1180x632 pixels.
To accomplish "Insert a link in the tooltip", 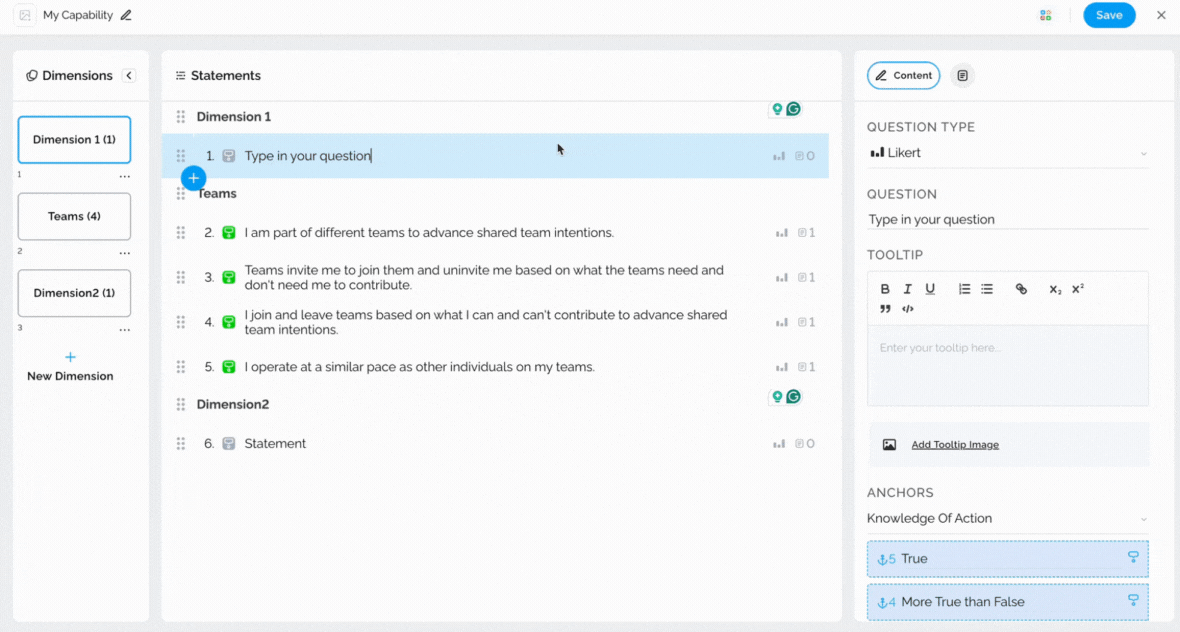I will coord(1021,289).
